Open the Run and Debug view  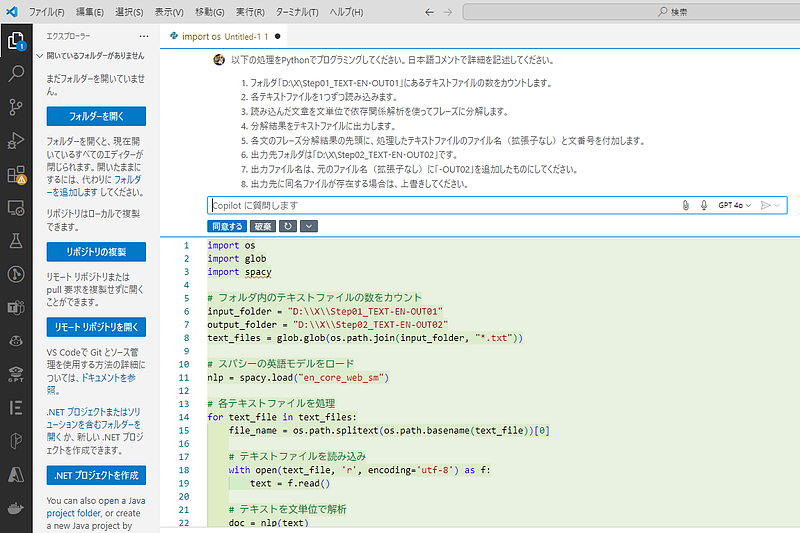pyautogui.click(x=16, y=140)
